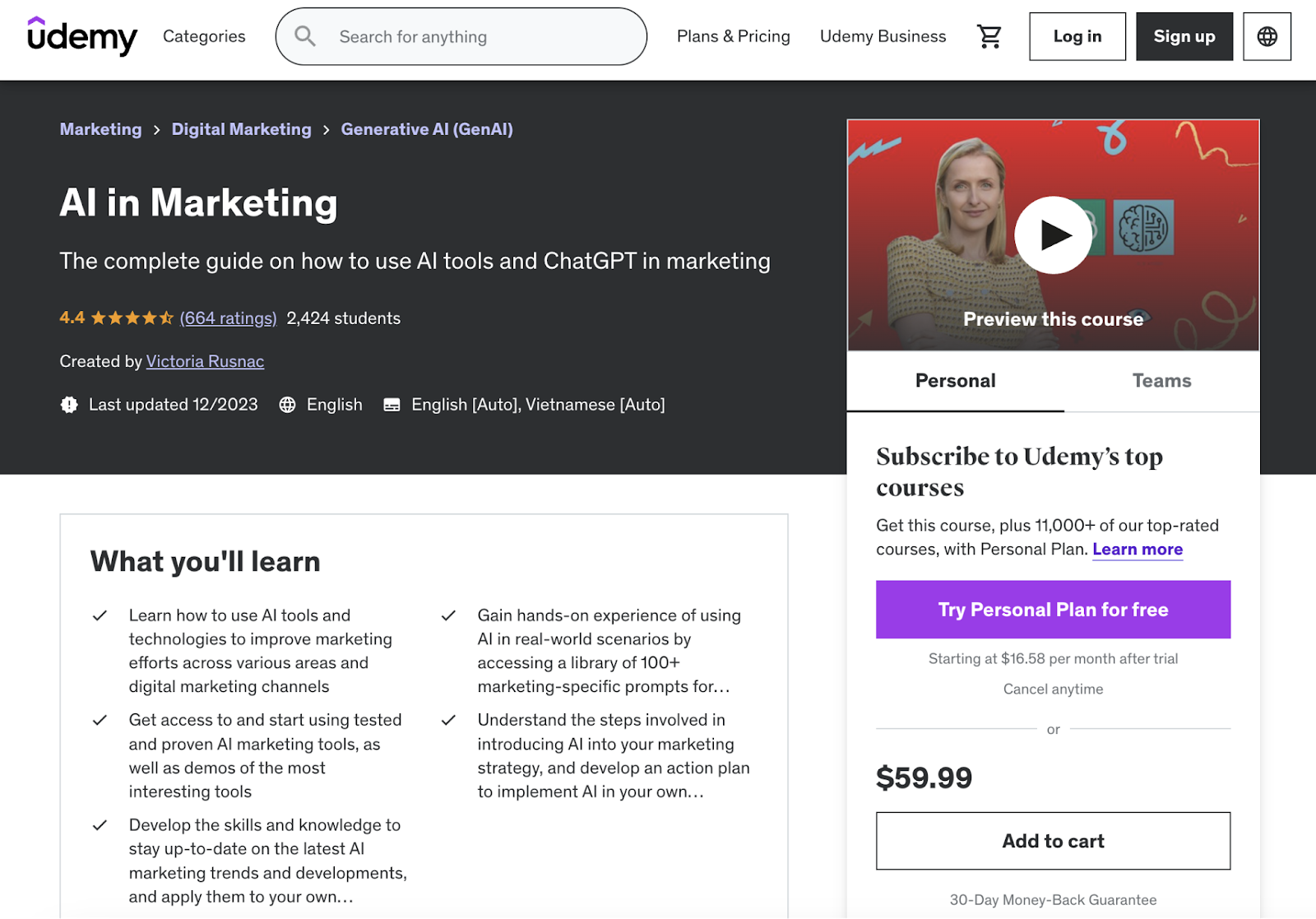Image resolution: width=1316 pixels, height=919 pixels.
Task: Open the Learn more link
Action: tap(1137, 549)
